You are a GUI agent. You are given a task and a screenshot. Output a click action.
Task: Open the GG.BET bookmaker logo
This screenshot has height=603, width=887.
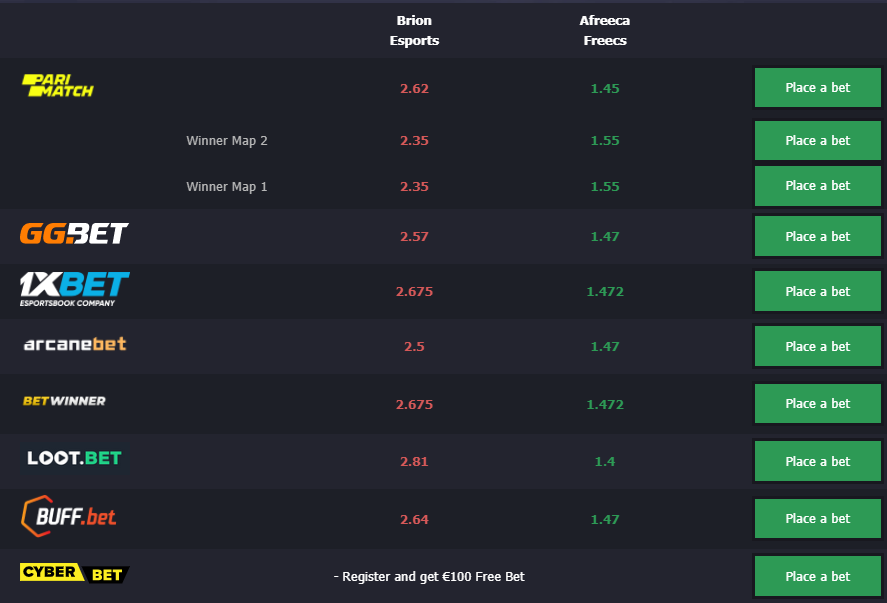click(x=74, y=234)
